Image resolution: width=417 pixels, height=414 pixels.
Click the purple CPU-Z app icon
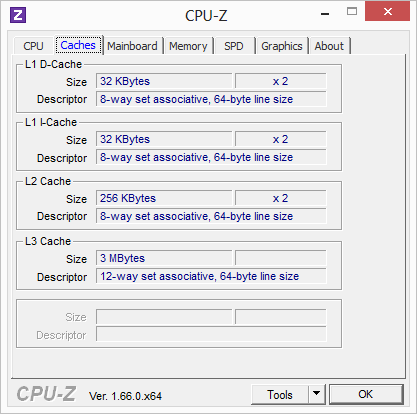(18, 15)
